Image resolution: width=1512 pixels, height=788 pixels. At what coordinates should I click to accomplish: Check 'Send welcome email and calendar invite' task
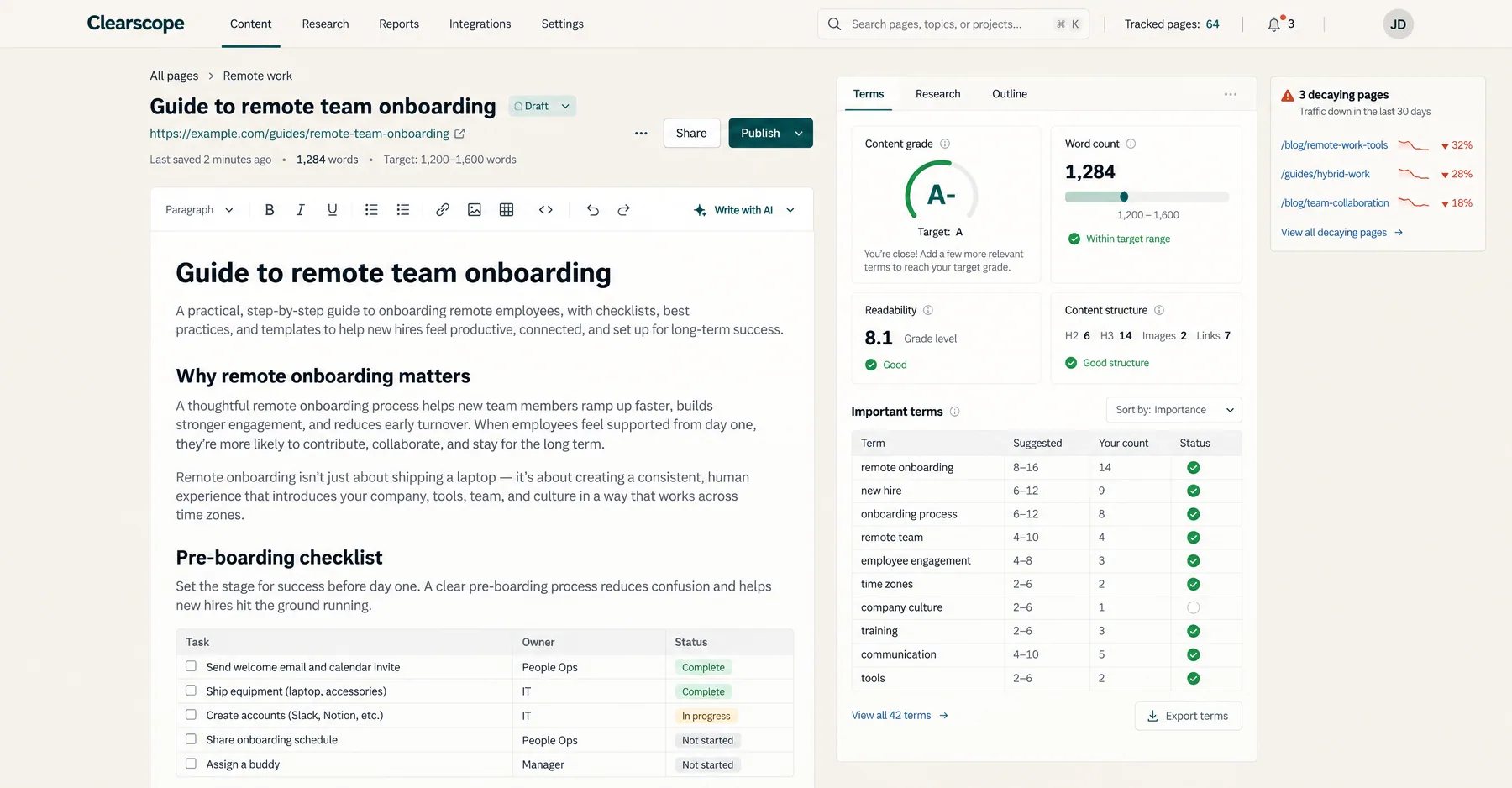[191, 666]
